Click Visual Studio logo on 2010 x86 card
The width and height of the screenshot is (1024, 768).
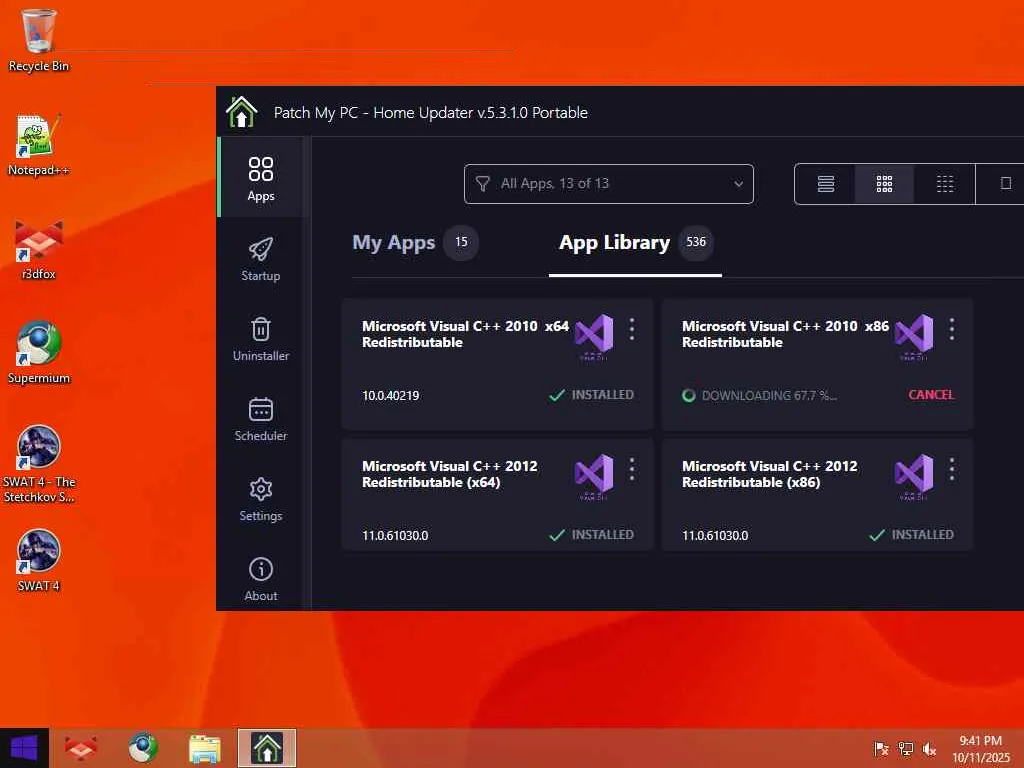[914, 336]
